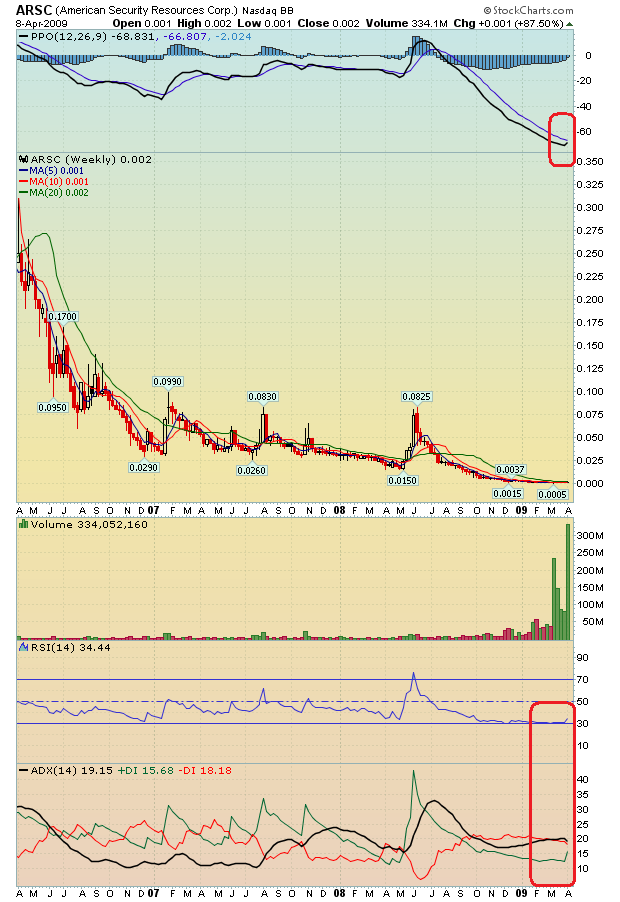Click the PPO(12,26,9) -68.831 indicator label
Image resolution: width=620 pixels, height=902 pixels.
pyautogui.click(x=93, y=36)
